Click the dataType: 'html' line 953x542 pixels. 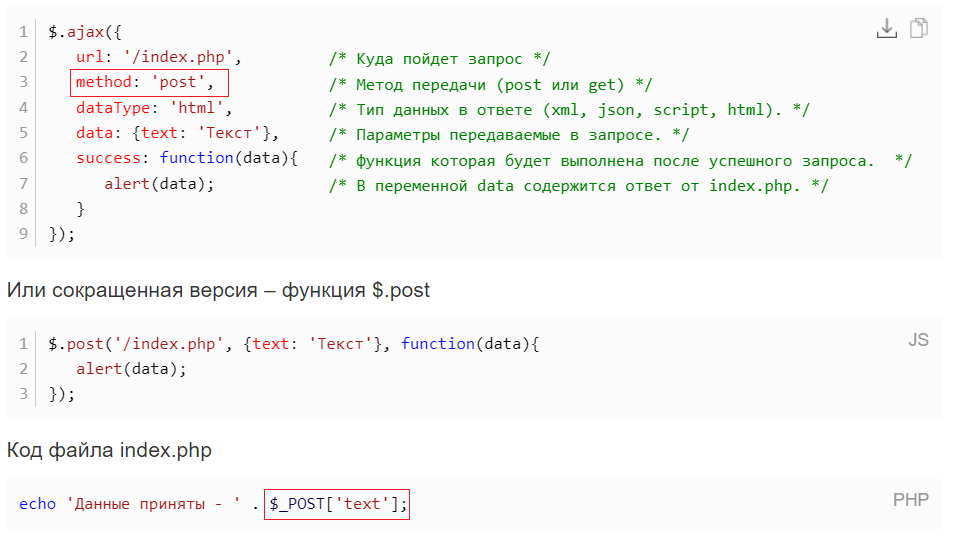[154, 108]
